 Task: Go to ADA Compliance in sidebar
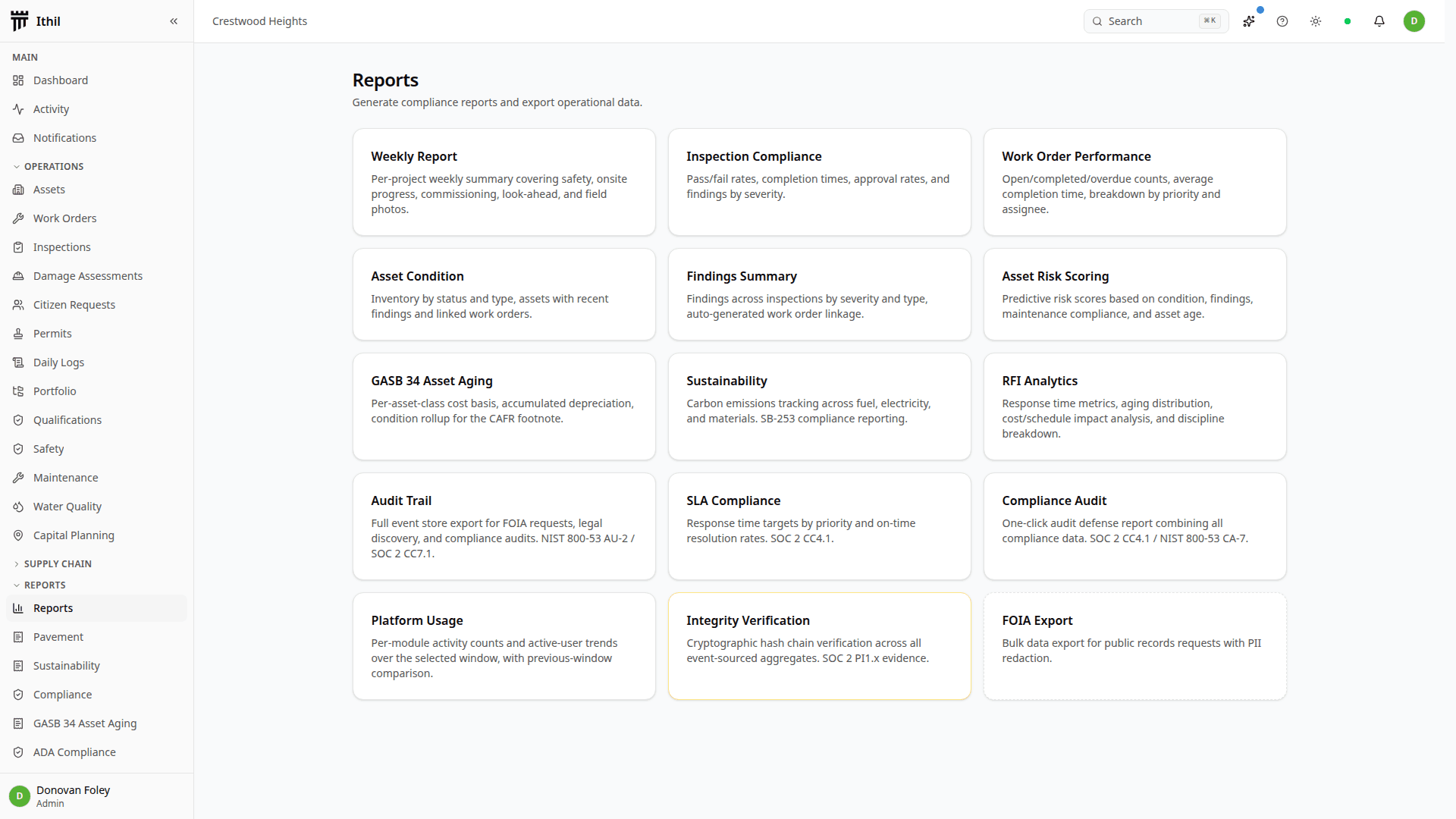96,752
